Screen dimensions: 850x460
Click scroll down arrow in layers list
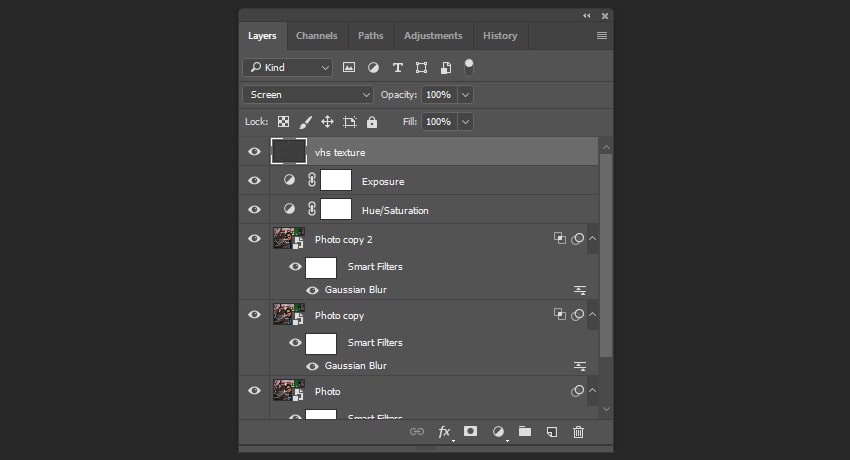[606, 409]
